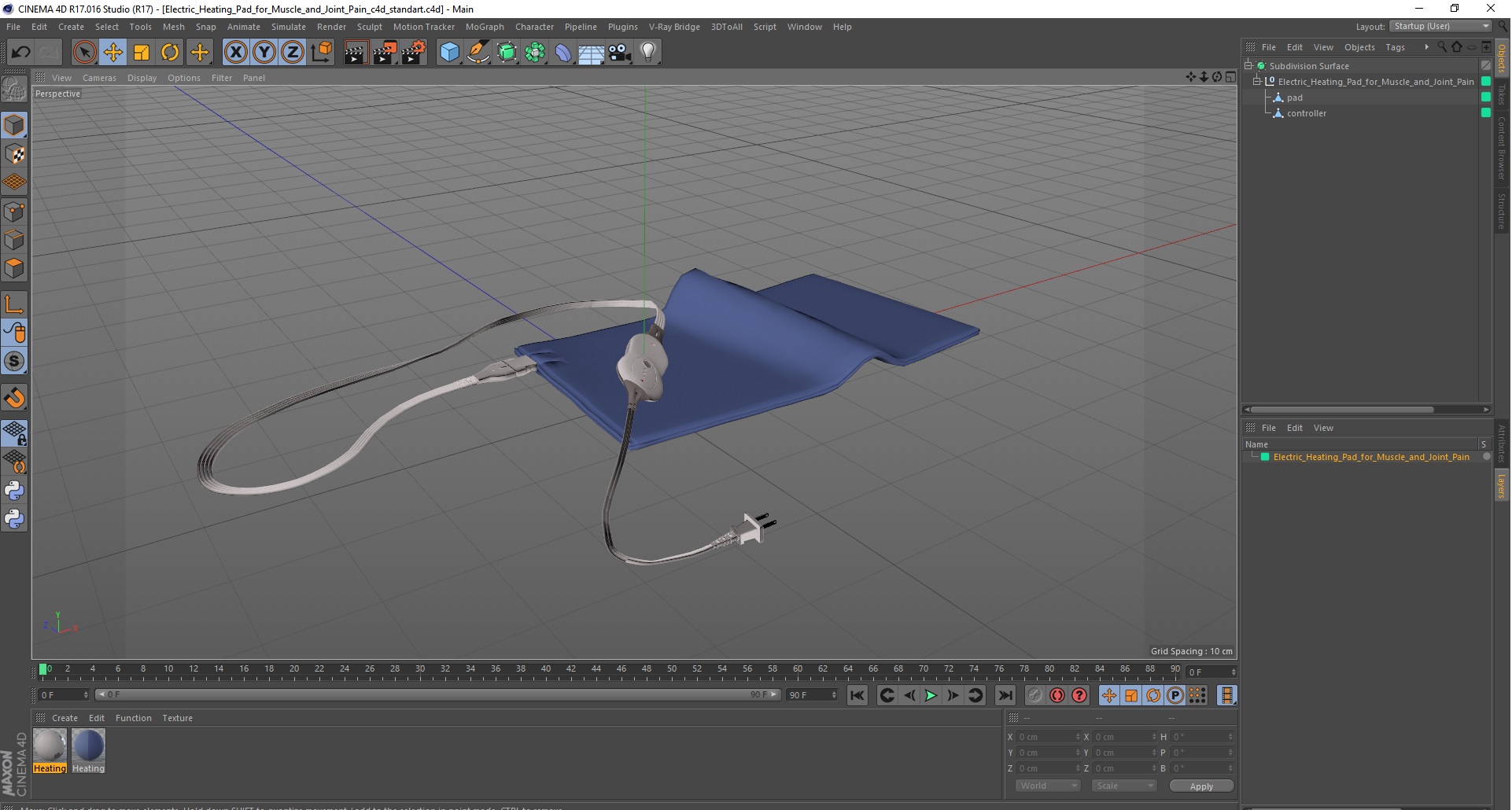
Task: Open the Content Browser side tab
Action: (1501, 148)
